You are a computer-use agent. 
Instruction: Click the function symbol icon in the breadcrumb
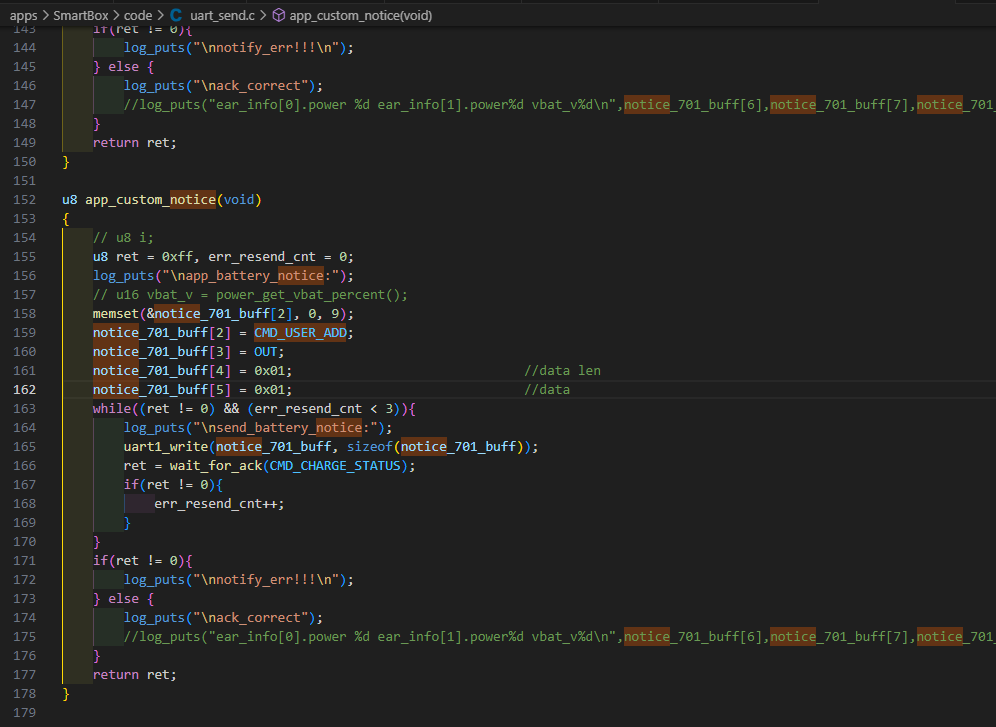click(x=278, y=15)
